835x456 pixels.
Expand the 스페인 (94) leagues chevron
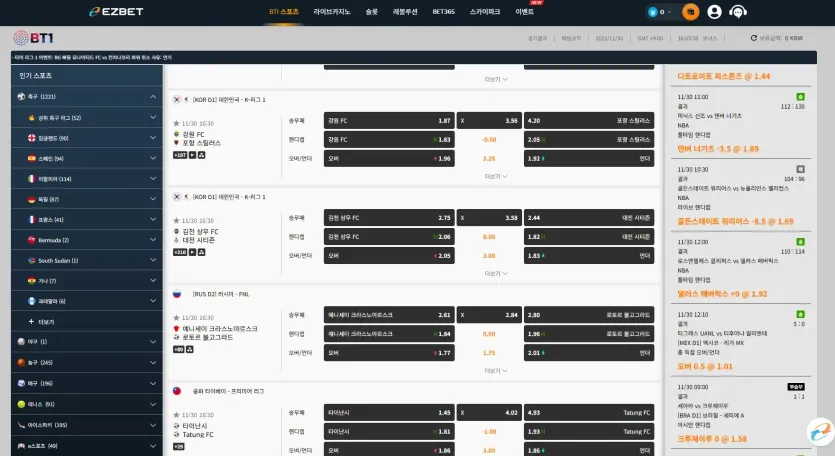pos(153,158)
